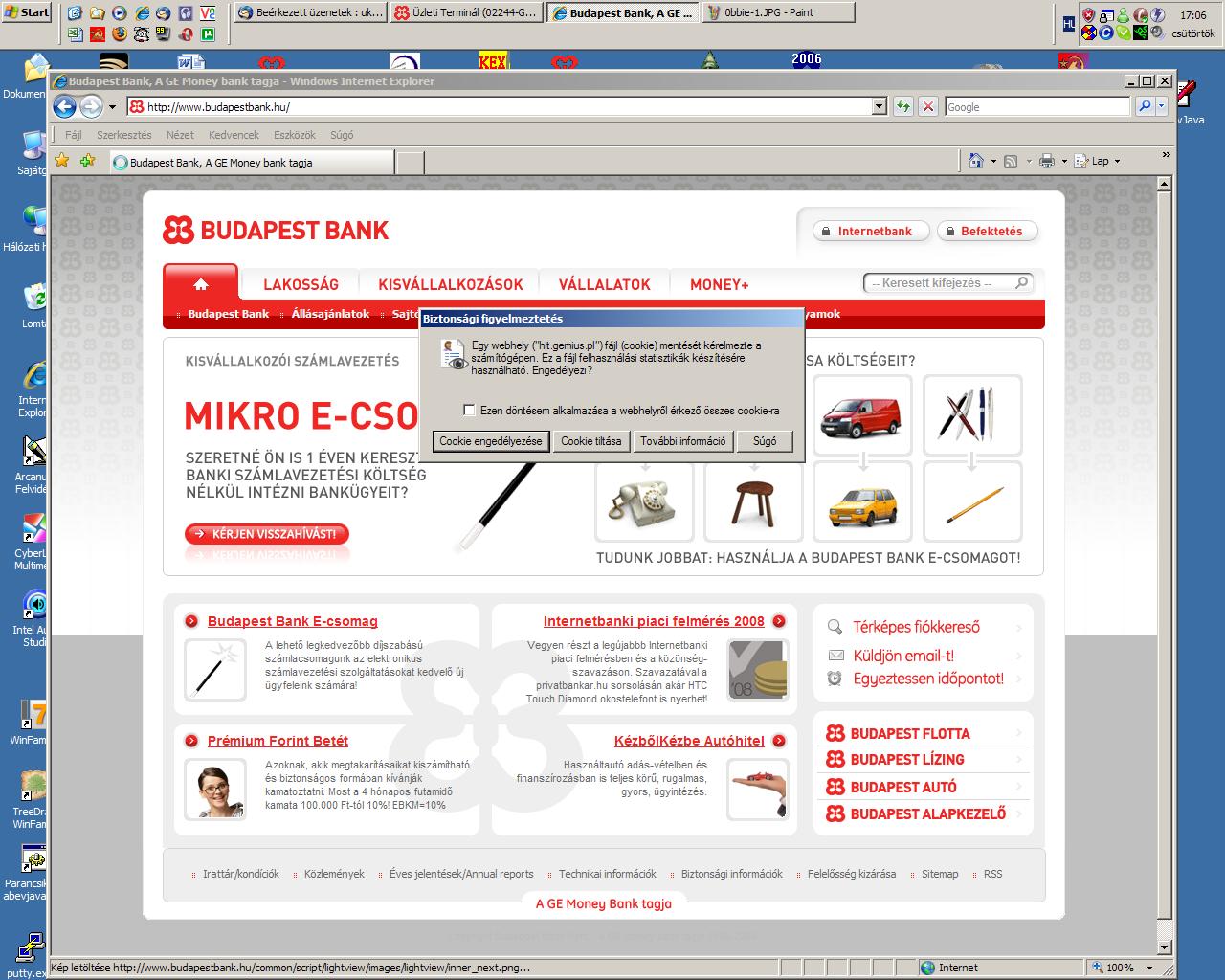Click the arrow icon beside Budapest Bank E-csomag
The height and width of the screenshot is (980, 1225).
pyautogui.click(x=191, y=621)
